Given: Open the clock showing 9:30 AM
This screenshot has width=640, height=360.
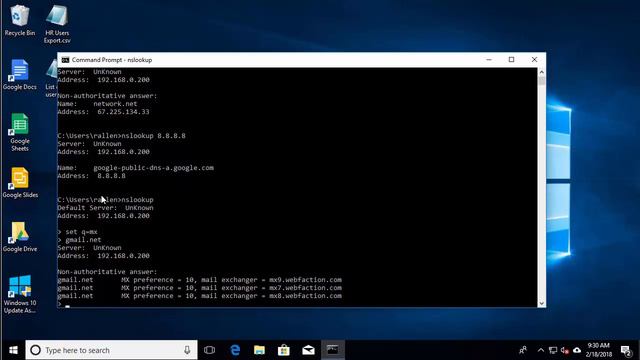Looking at the screenshot, I should pyautogui.click(x=598, y=350).
